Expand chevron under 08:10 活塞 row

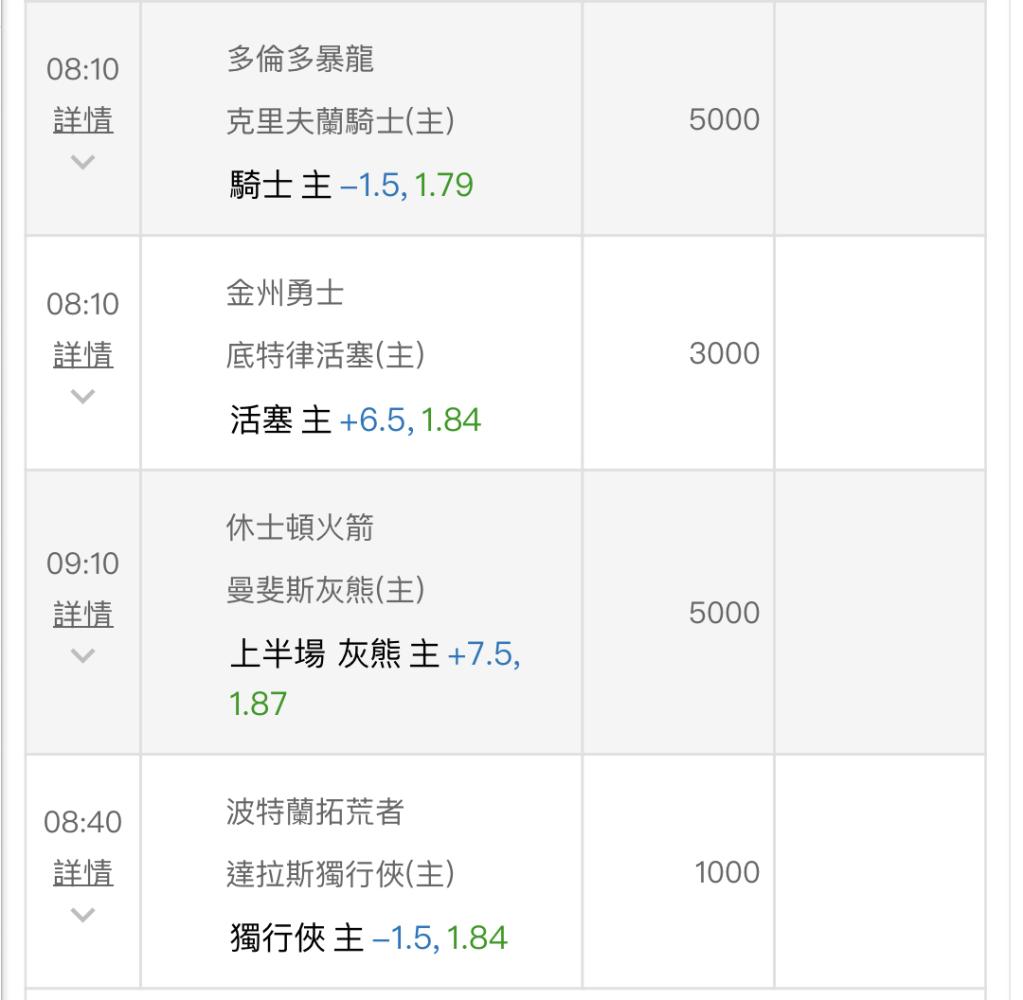point(83,396)
